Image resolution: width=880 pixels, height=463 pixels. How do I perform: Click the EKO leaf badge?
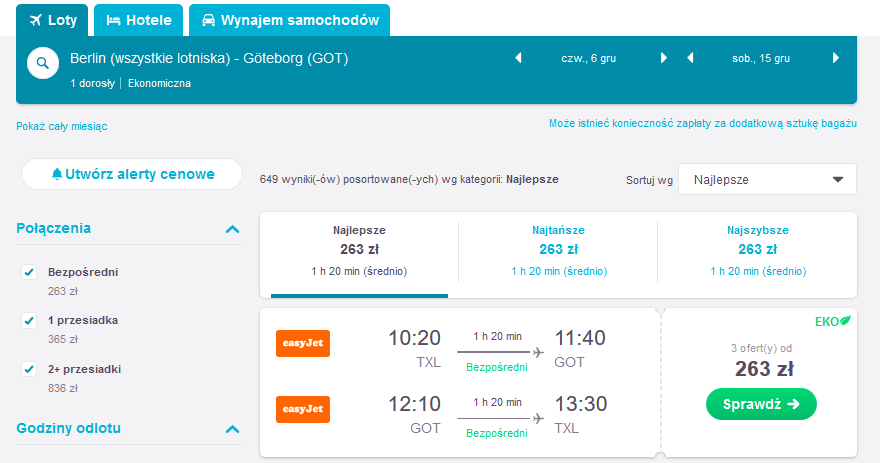point(833,322)
